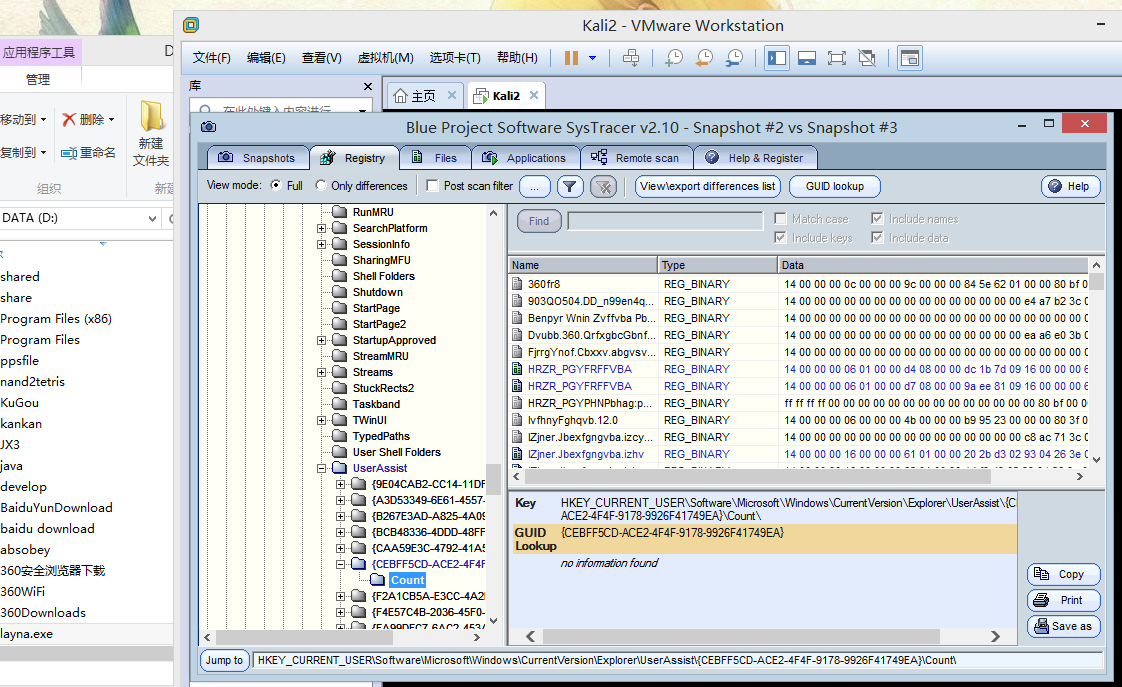Sort values by the Type column header
The height and width of the screenshot is (687, 1122).
pyautogui.click(x=717, y=265)
